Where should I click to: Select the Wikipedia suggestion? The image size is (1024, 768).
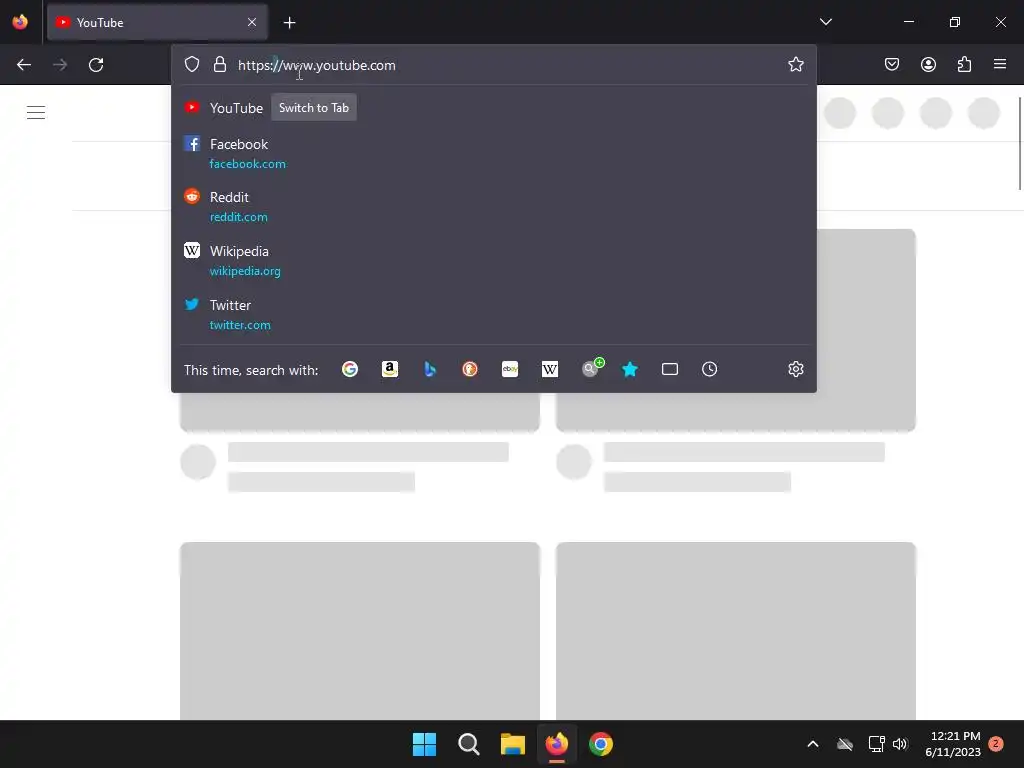pos(494,261)
